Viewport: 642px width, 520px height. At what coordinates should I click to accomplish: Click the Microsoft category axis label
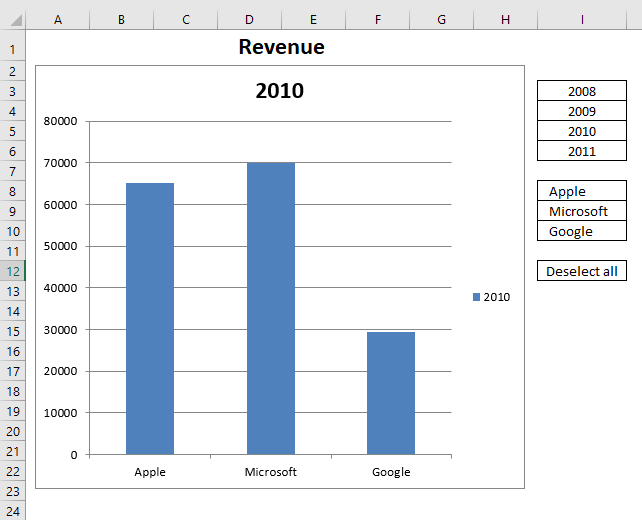pyautogui.click(x=271, y=472)
